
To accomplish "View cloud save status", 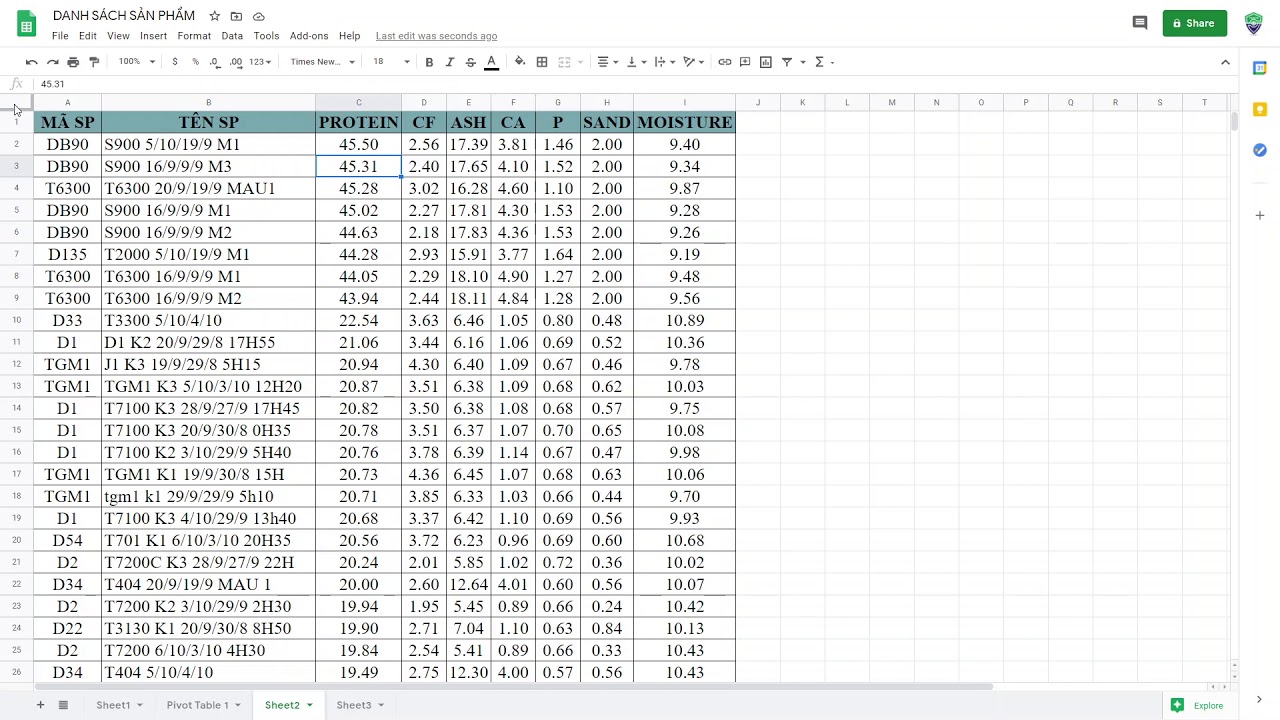I will pos(259,16).
